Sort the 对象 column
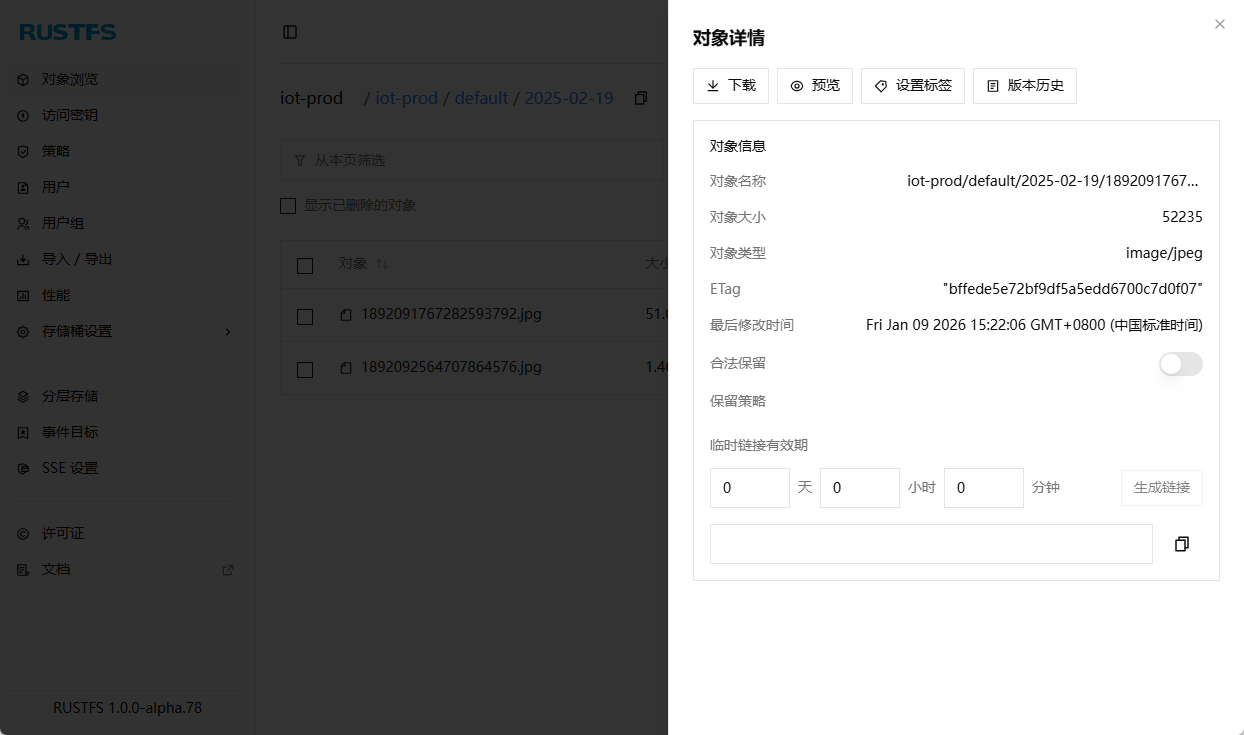 [x=381, y=264]
